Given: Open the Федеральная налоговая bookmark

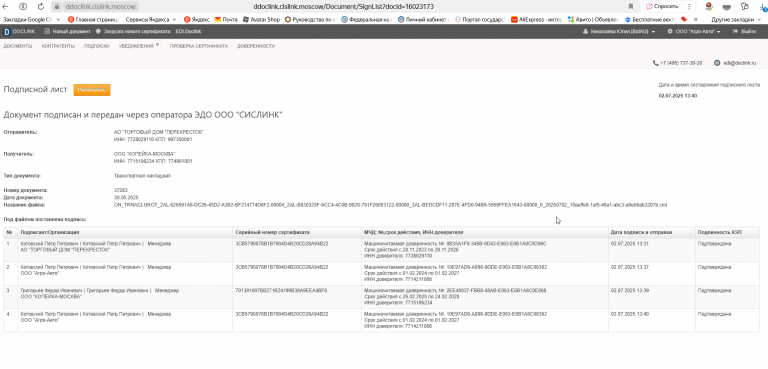Looking at the screenshot, I should pyautogui.click(x=366, y=20).
